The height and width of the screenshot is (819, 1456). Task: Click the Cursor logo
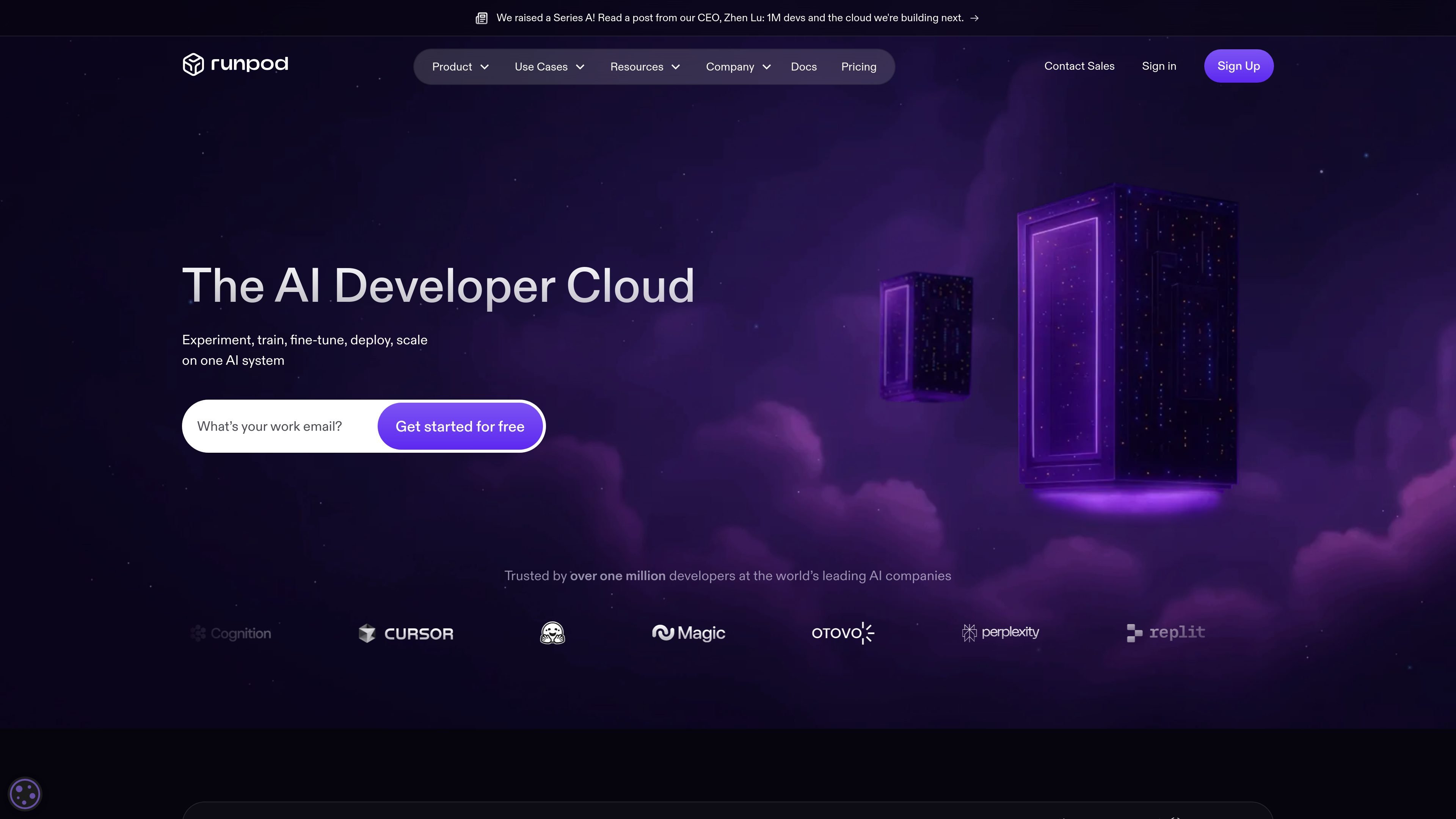click(x=406, y=634)
